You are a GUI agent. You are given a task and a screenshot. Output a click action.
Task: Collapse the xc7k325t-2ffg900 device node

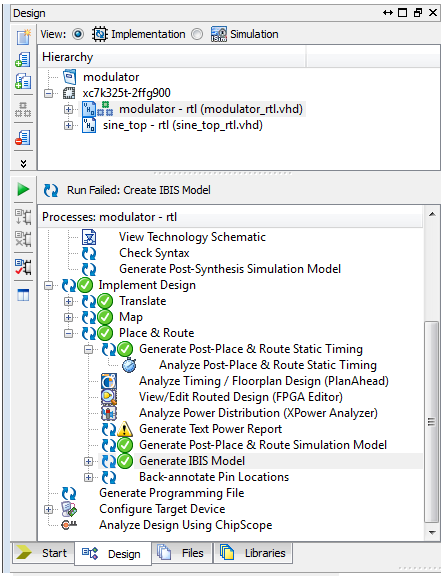tap(49, 93)
